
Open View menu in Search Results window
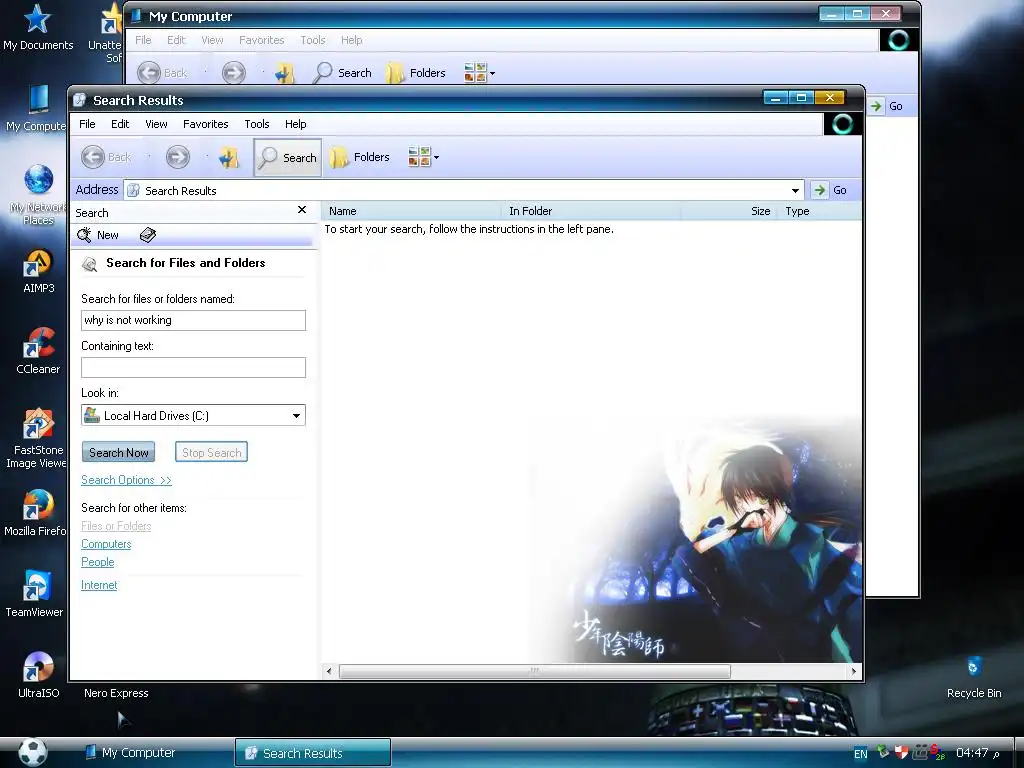click(x=156, y=124)
